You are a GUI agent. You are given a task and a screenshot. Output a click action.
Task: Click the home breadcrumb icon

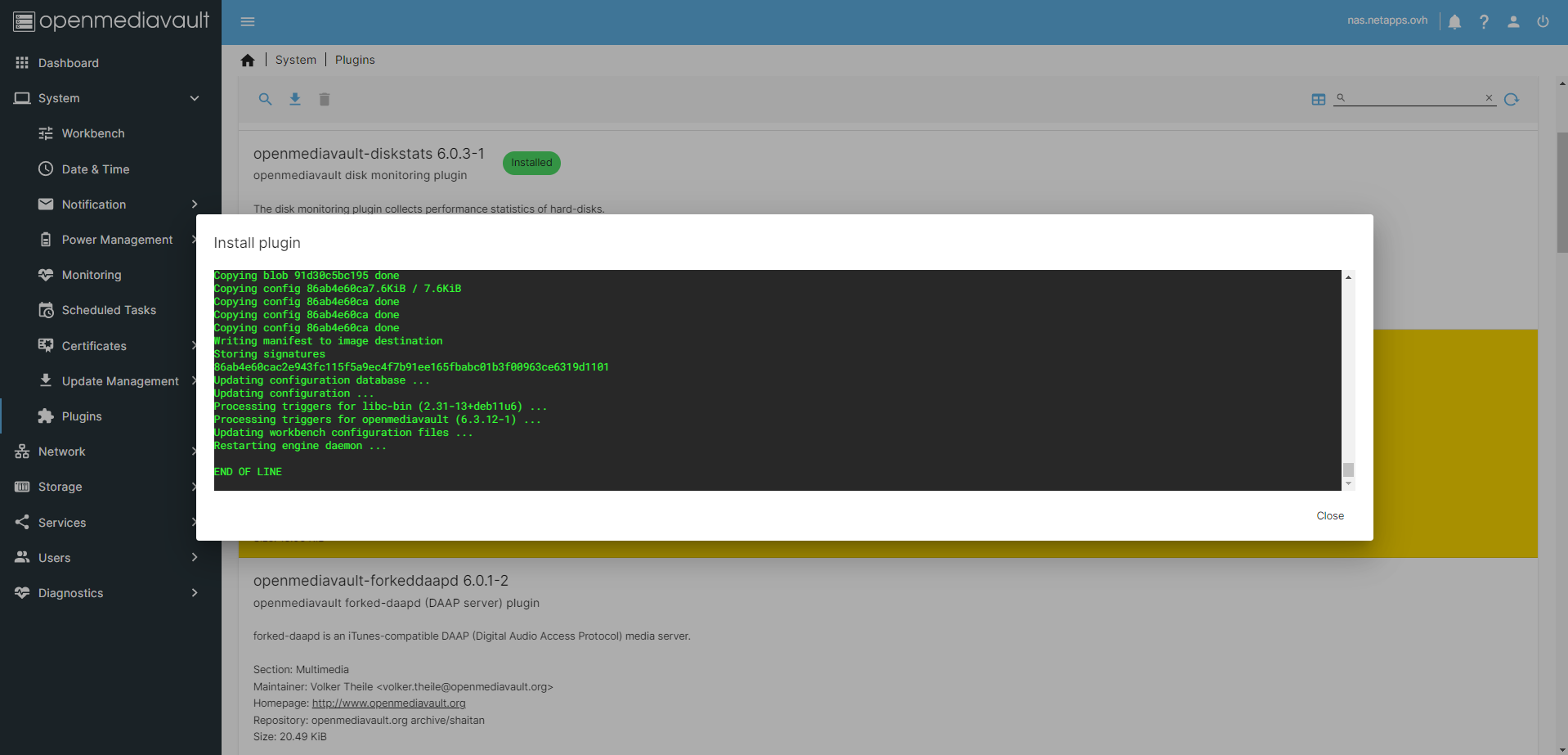[248, 60]
